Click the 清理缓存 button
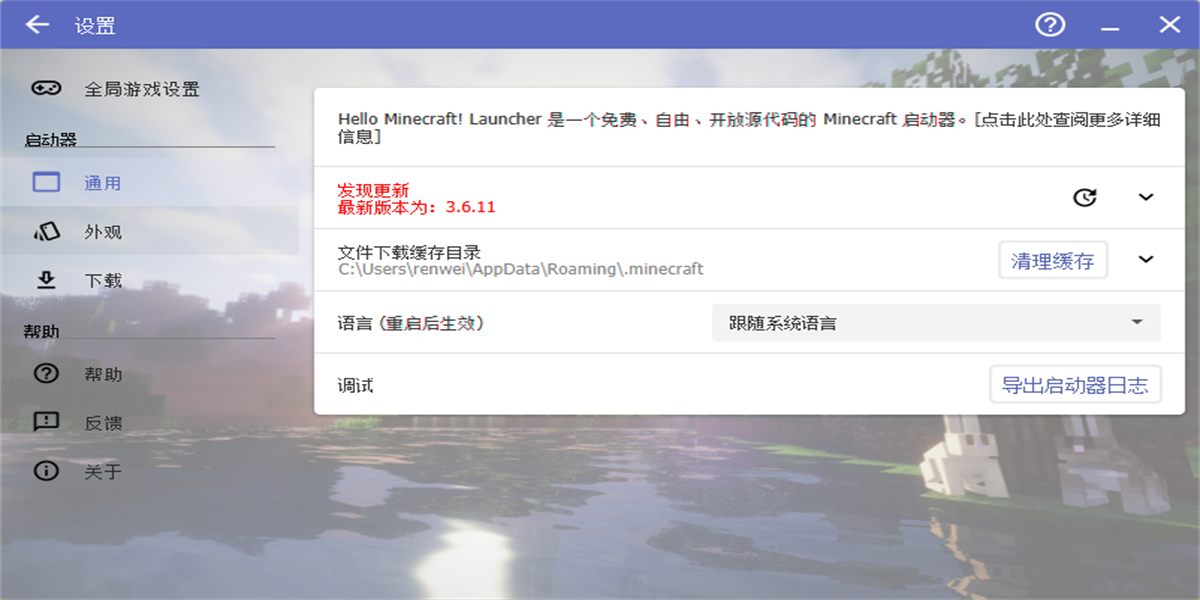The width and height of the screenshot is (1200, 600). coord(1053,260)
